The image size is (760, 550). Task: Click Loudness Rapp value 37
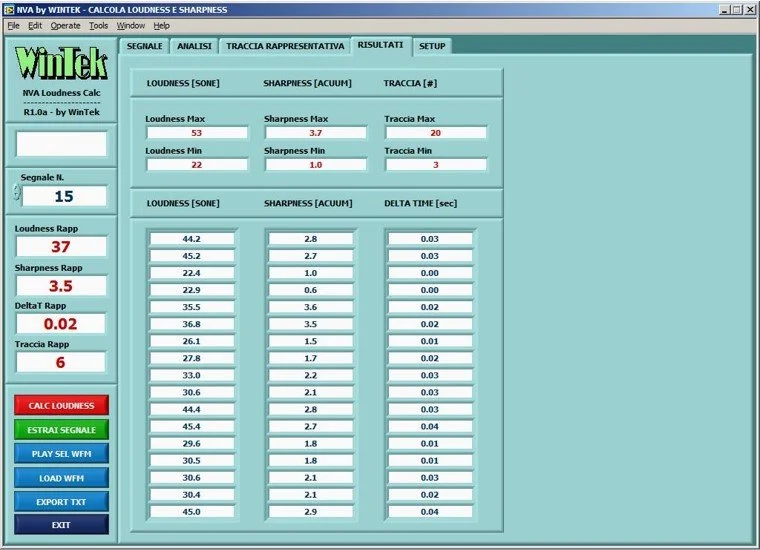[x=61, y=246]
